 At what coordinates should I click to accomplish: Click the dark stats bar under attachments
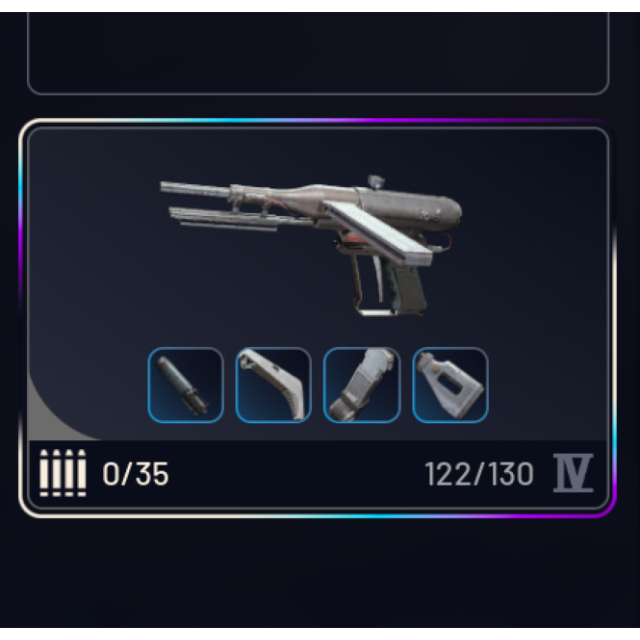(x=318, y=474)
